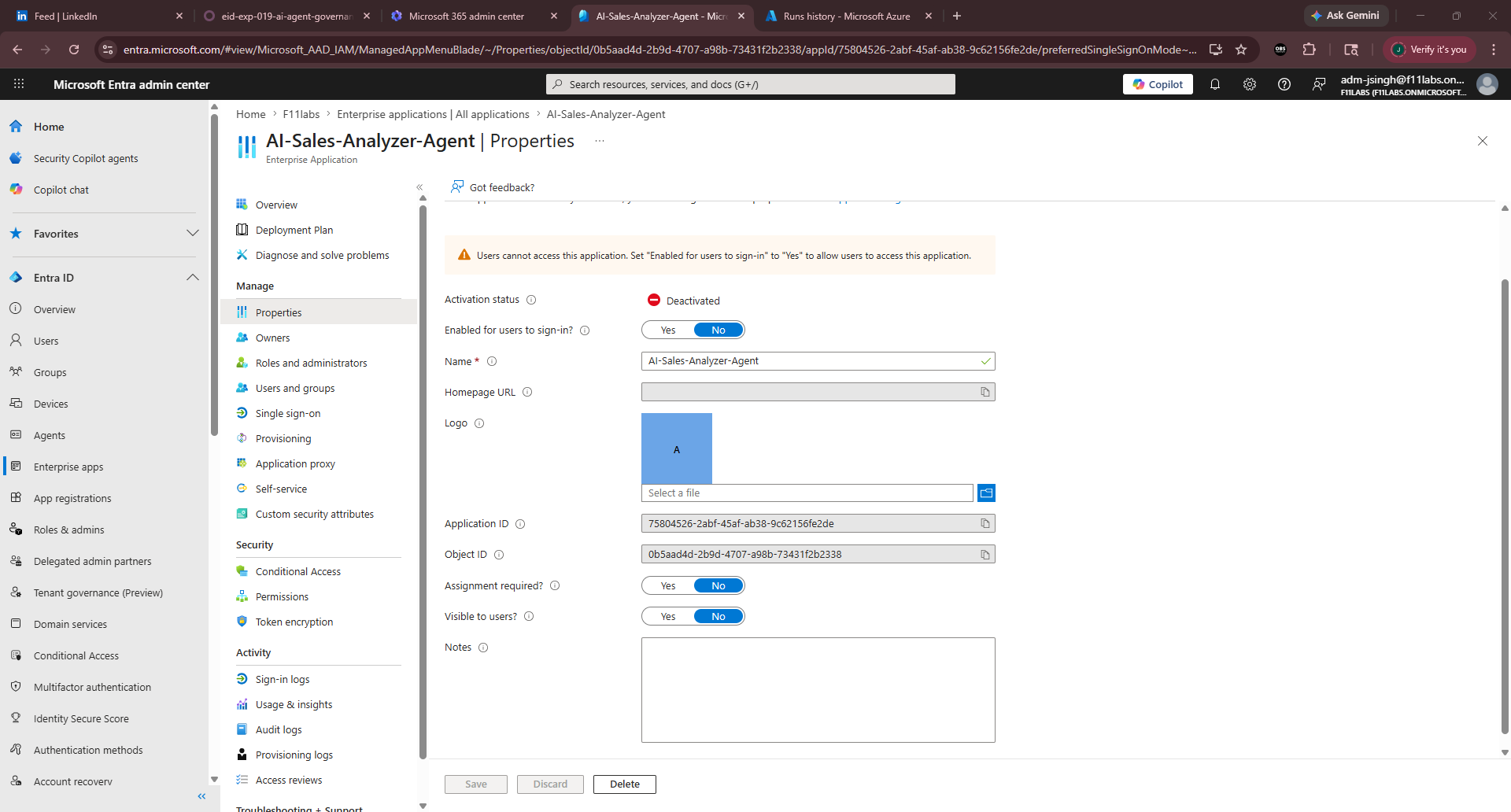Copy the Application ID value
This screenshot has width=1511, height=812.
[x=985, y=523]
